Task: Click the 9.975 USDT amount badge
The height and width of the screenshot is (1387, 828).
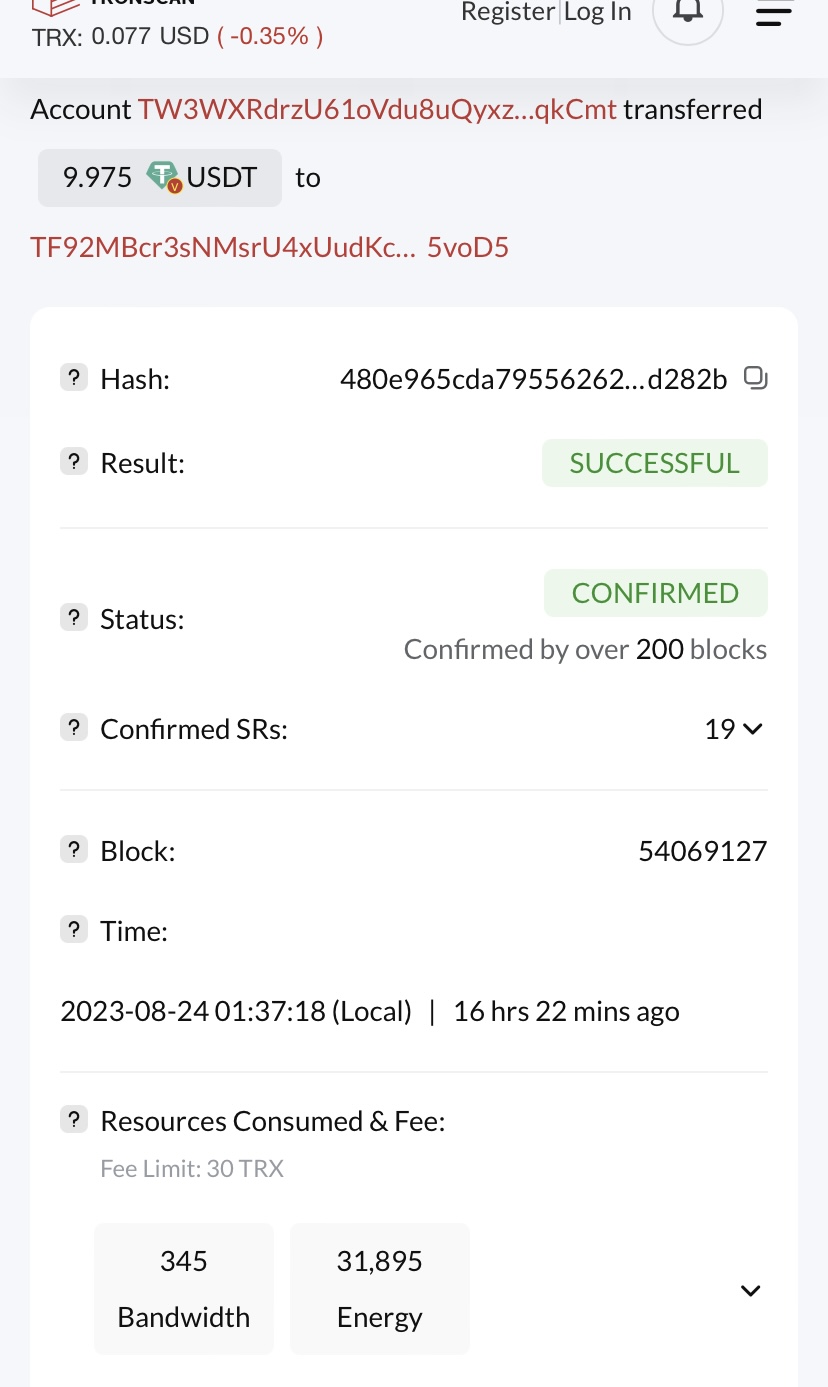Action: tap(160, 178)
